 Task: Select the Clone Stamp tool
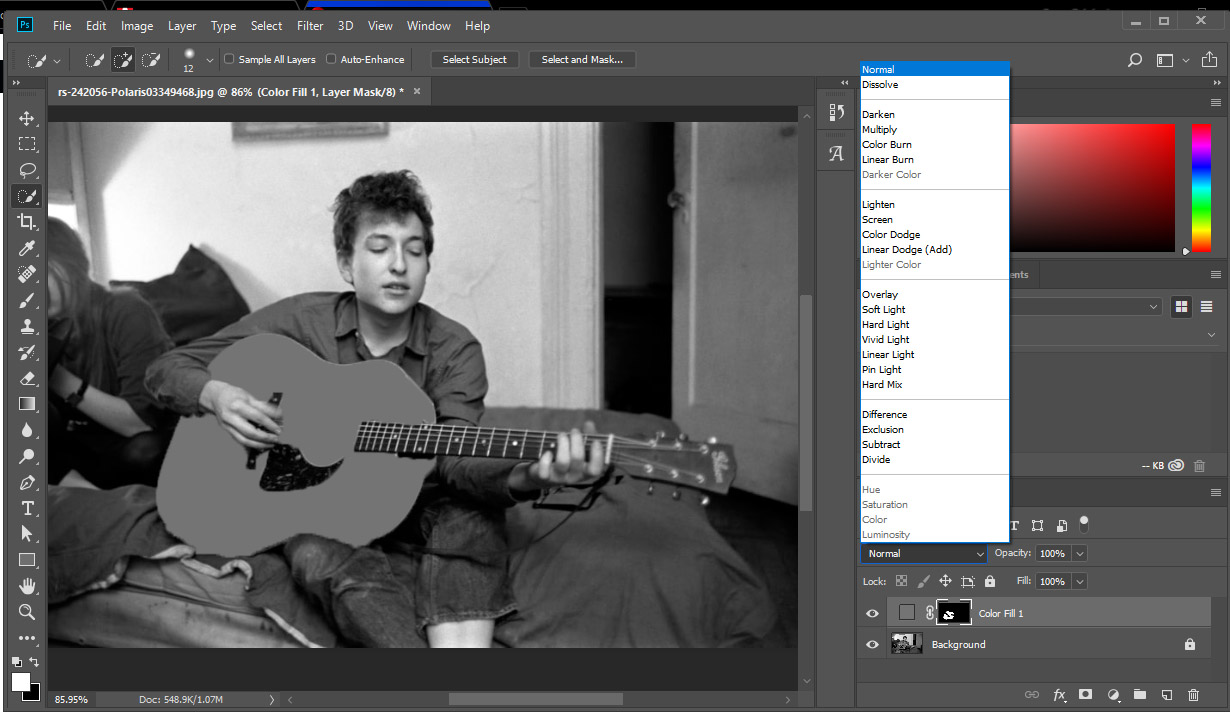tap(27, 326)
